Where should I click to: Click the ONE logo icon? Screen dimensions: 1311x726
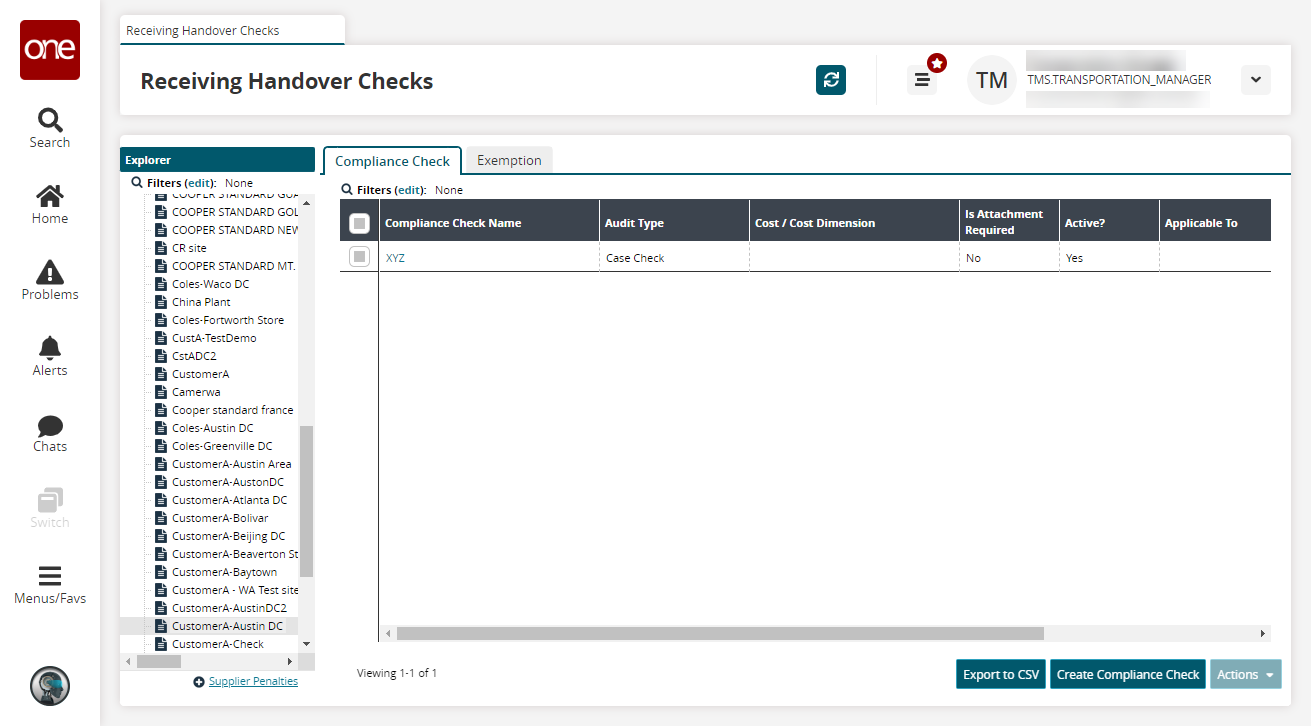coord(50,50)
